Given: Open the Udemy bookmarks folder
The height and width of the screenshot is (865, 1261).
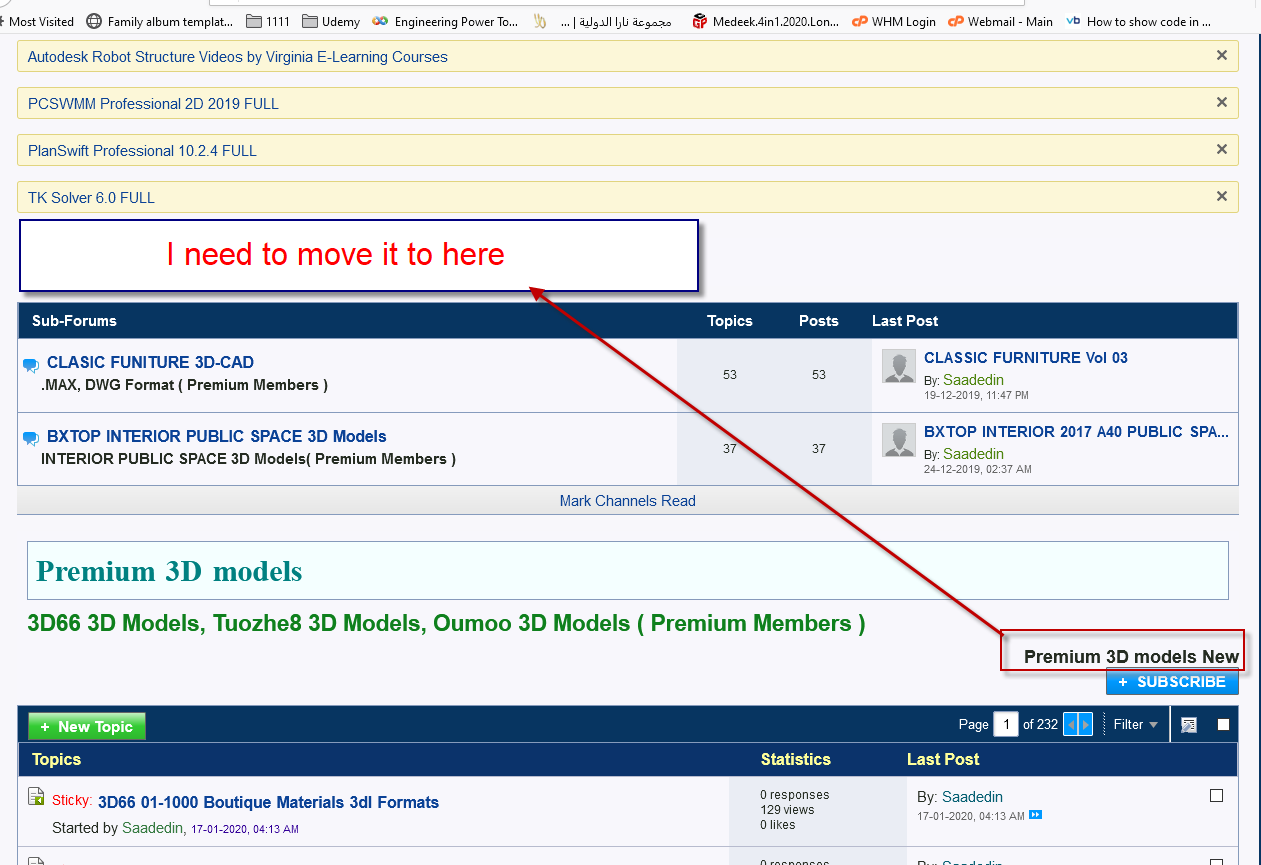Looking at the screenshot, I should [330, 21].
